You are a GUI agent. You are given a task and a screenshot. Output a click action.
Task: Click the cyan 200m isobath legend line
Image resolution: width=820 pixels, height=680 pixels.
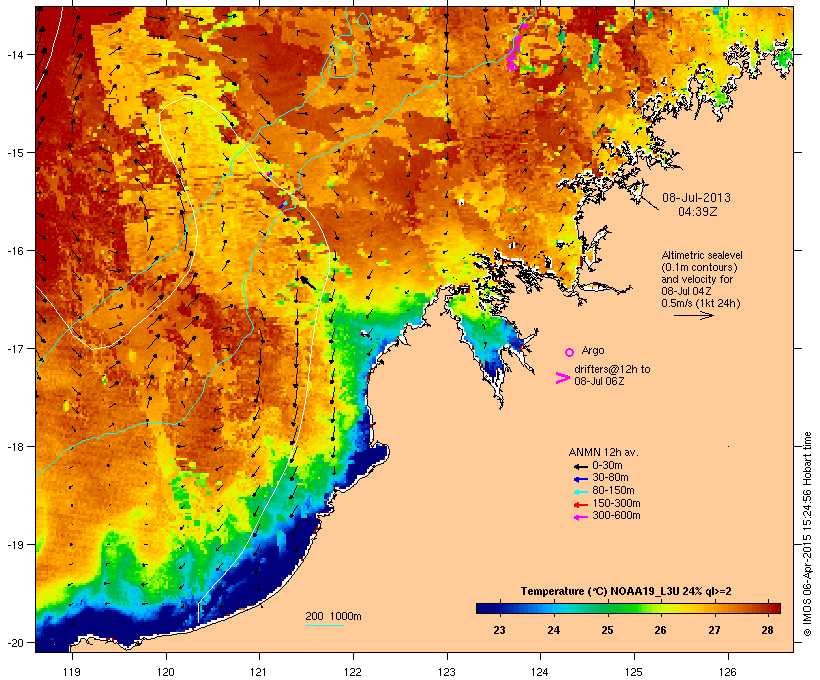324,625
